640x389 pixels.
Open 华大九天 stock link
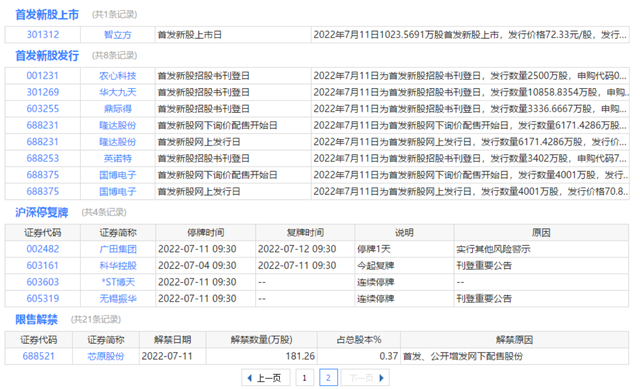click(118, 92)
